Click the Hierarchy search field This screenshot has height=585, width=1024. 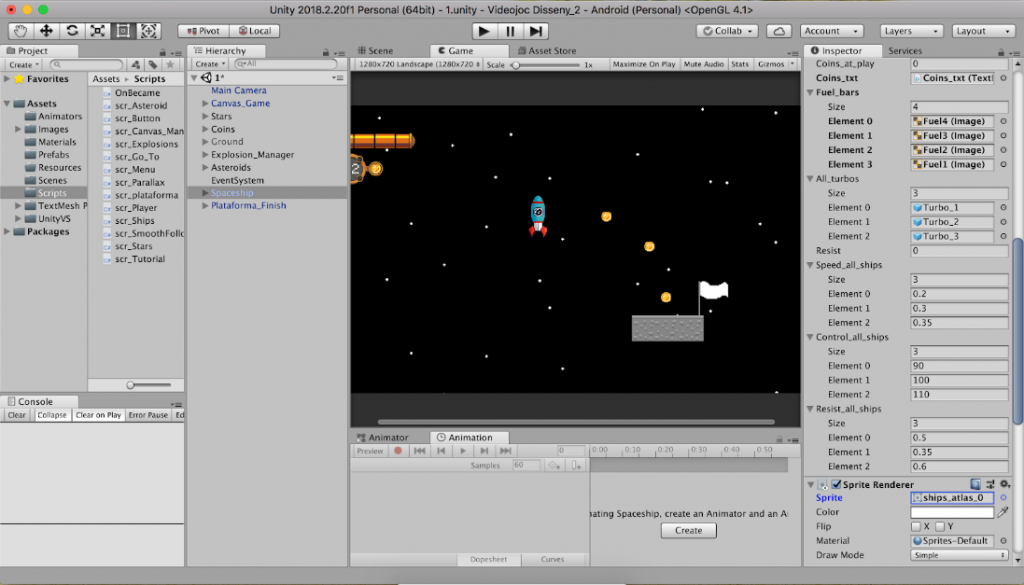pos(270,64)
